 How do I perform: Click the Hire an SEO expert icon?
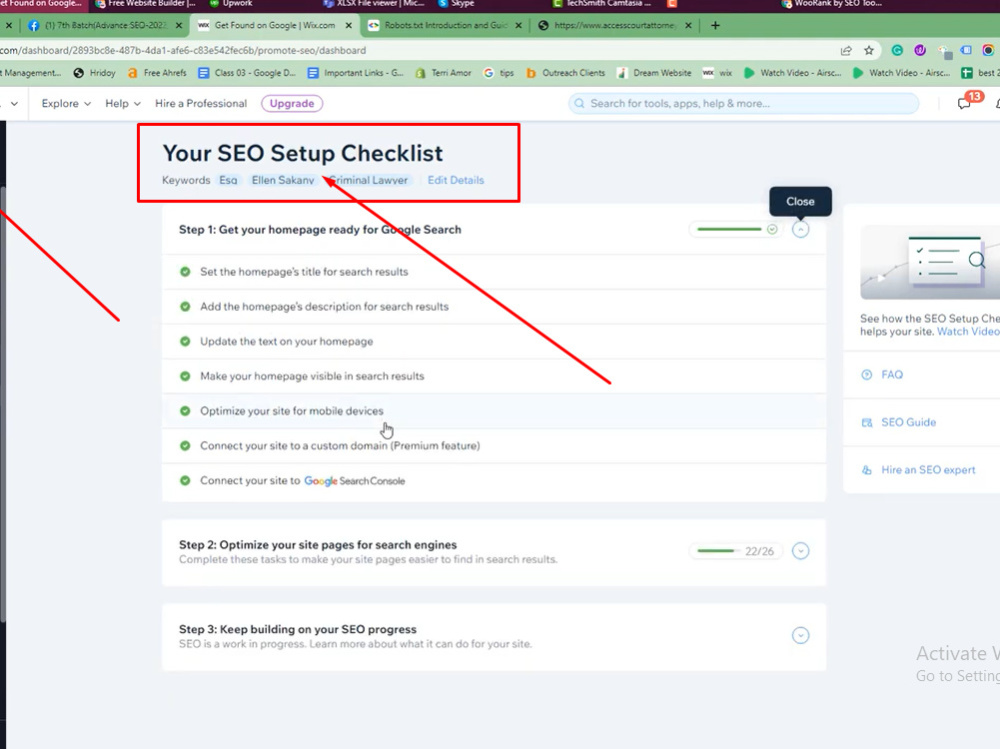point(867,470)
